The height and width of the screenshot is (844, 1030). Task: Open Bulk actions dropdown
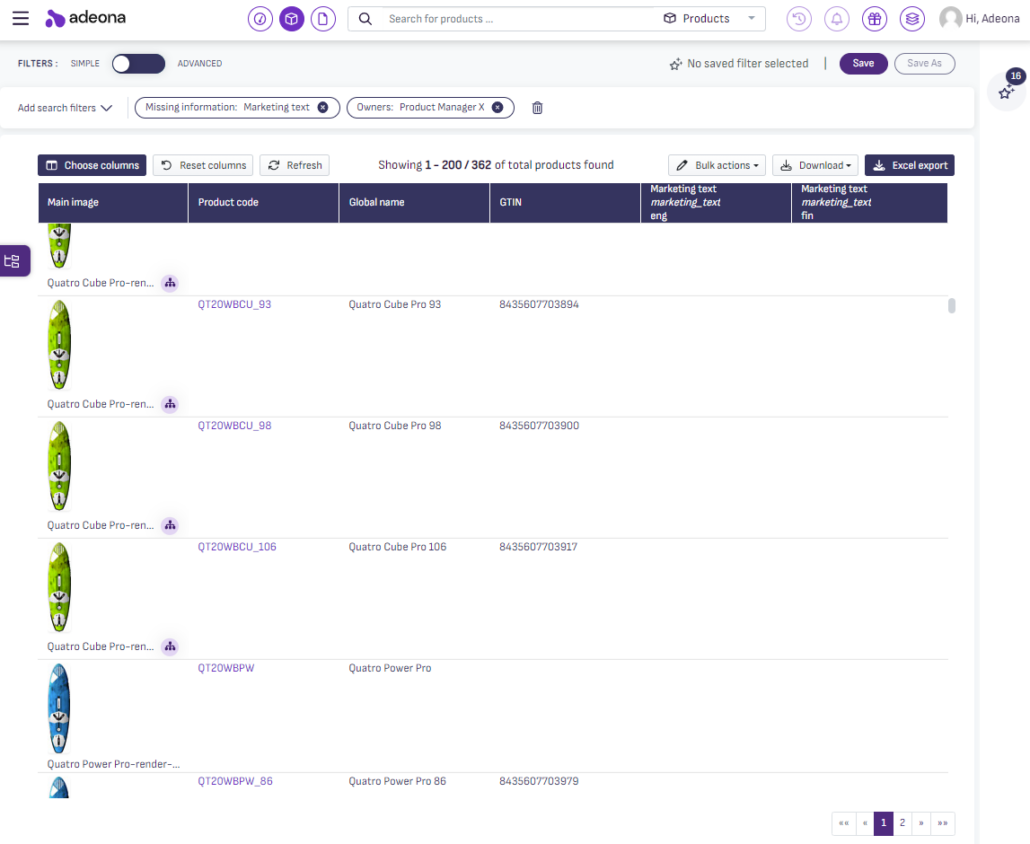[717, 166]
